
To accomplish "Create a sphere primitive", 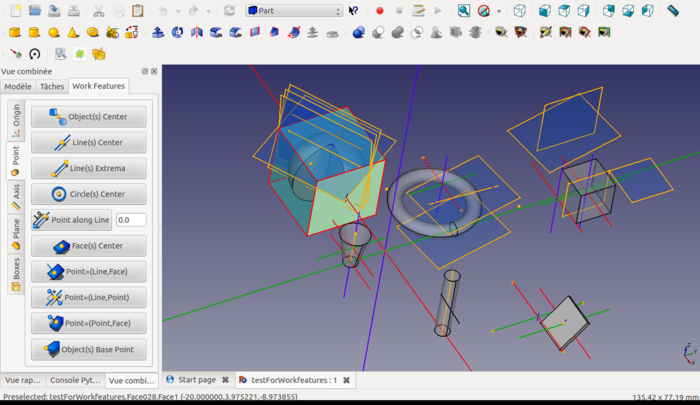I will [x=54, y=32].
